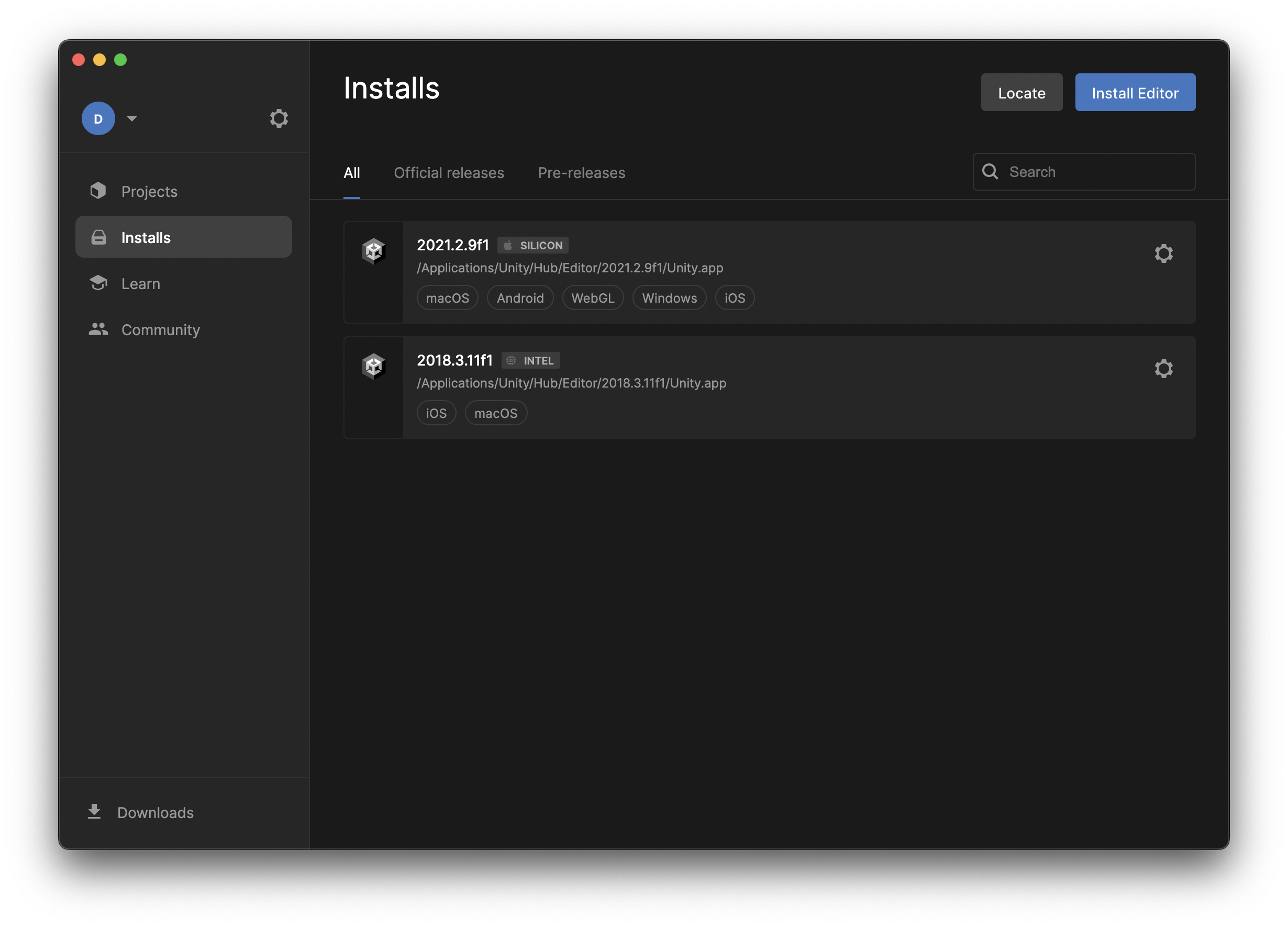Screen dimensions: 1288x927
Task: Open Hub preferences gear in sidebar
Action: point(278,118)
